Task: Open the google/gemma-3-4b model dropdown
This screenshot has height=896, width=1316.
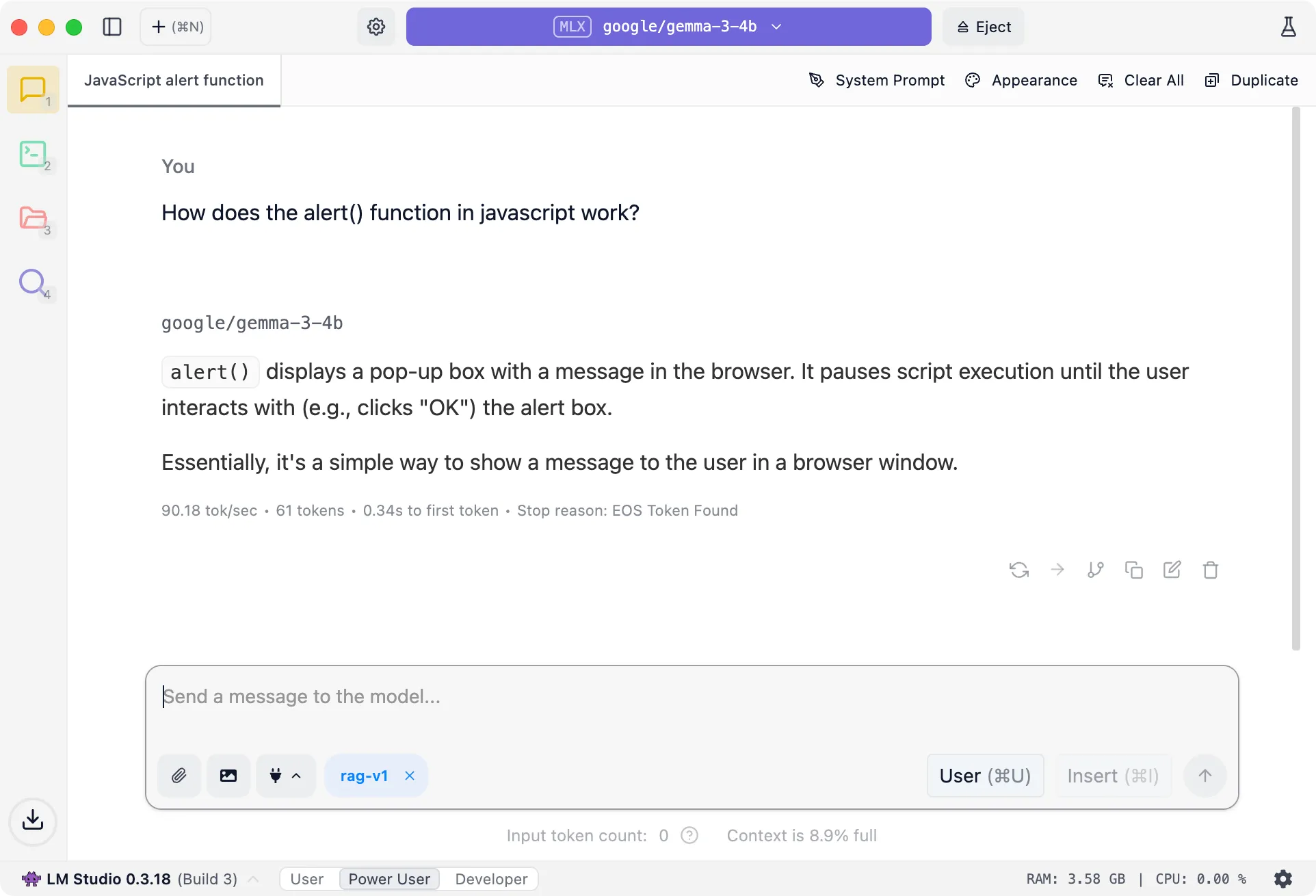Action: click(x=668, y=27)
